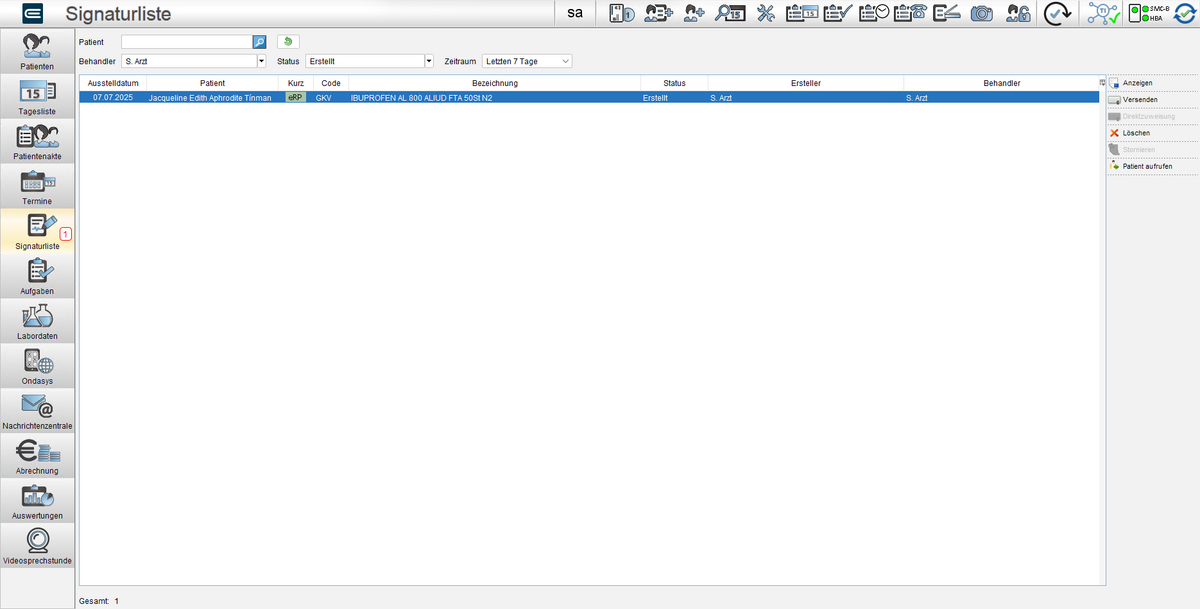Click the 'sa' user field in toolbar
Viewport: 1200px width, 609px height.
[575, 13]
